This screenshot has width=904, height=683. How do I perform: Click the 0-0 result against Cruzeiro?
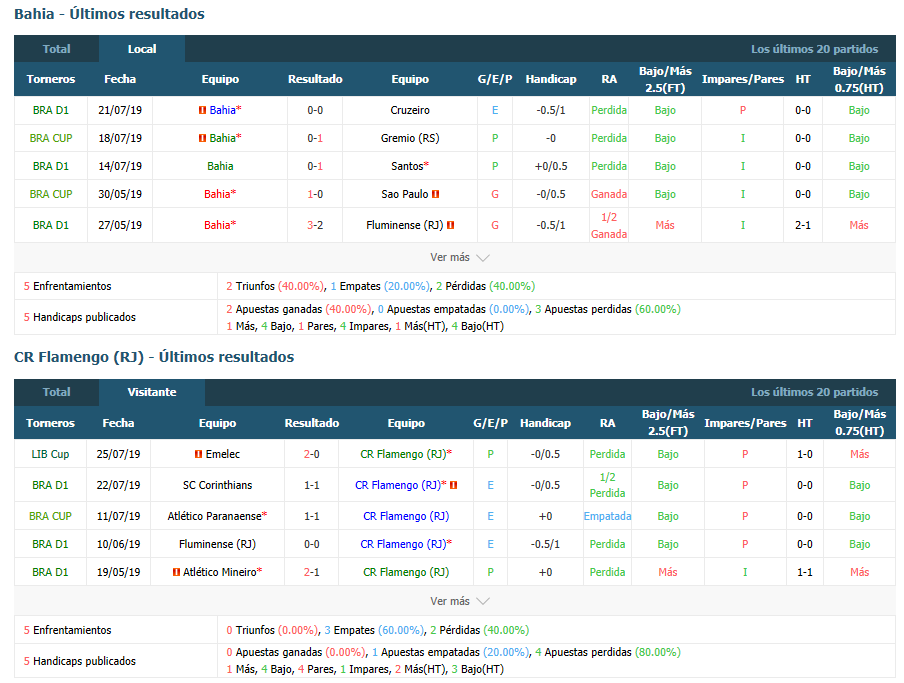pyautogui.click(x=315, y=110)
